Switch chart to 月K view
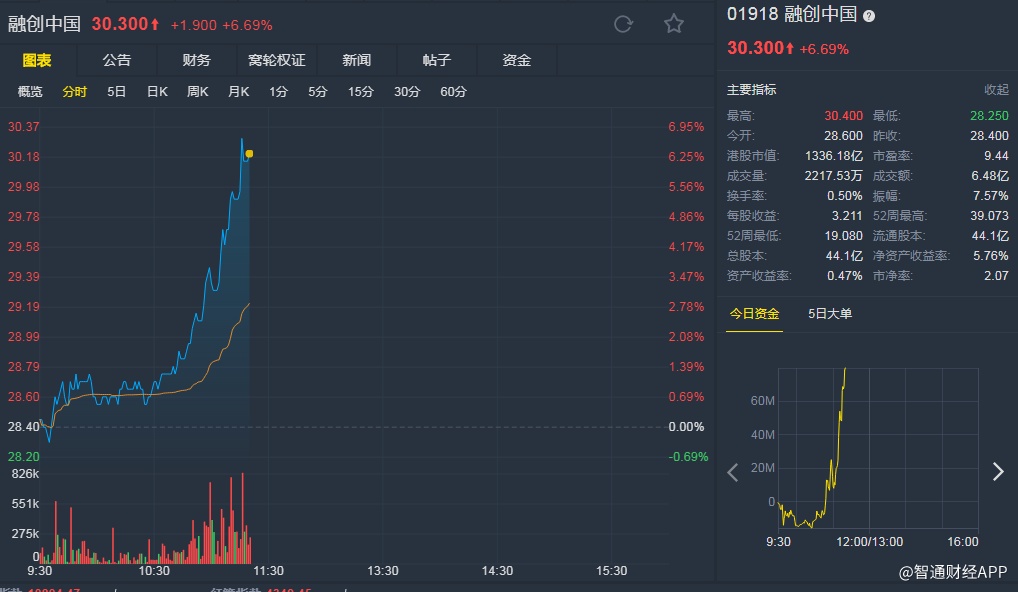This screenshot has height=592, width=1018. (x=238, y=92)
